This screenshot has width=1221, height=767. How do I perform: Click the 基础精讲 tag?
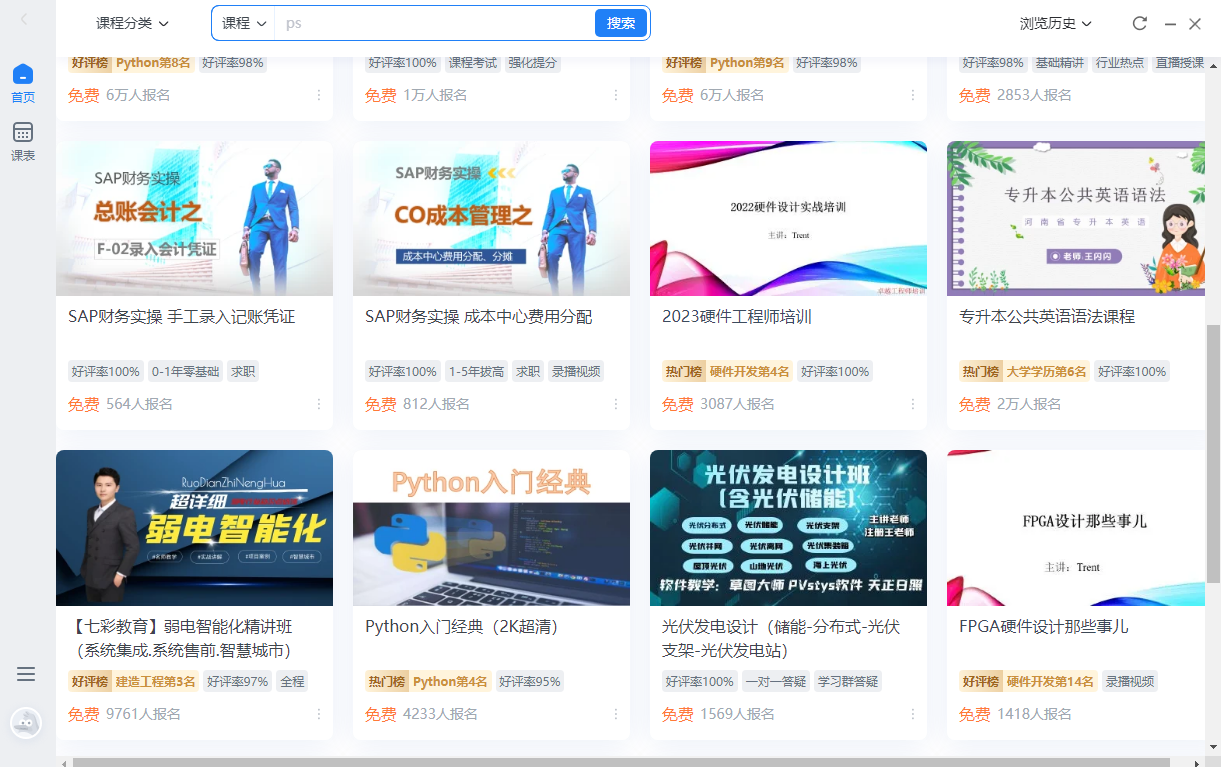(x=1059, y=62)
